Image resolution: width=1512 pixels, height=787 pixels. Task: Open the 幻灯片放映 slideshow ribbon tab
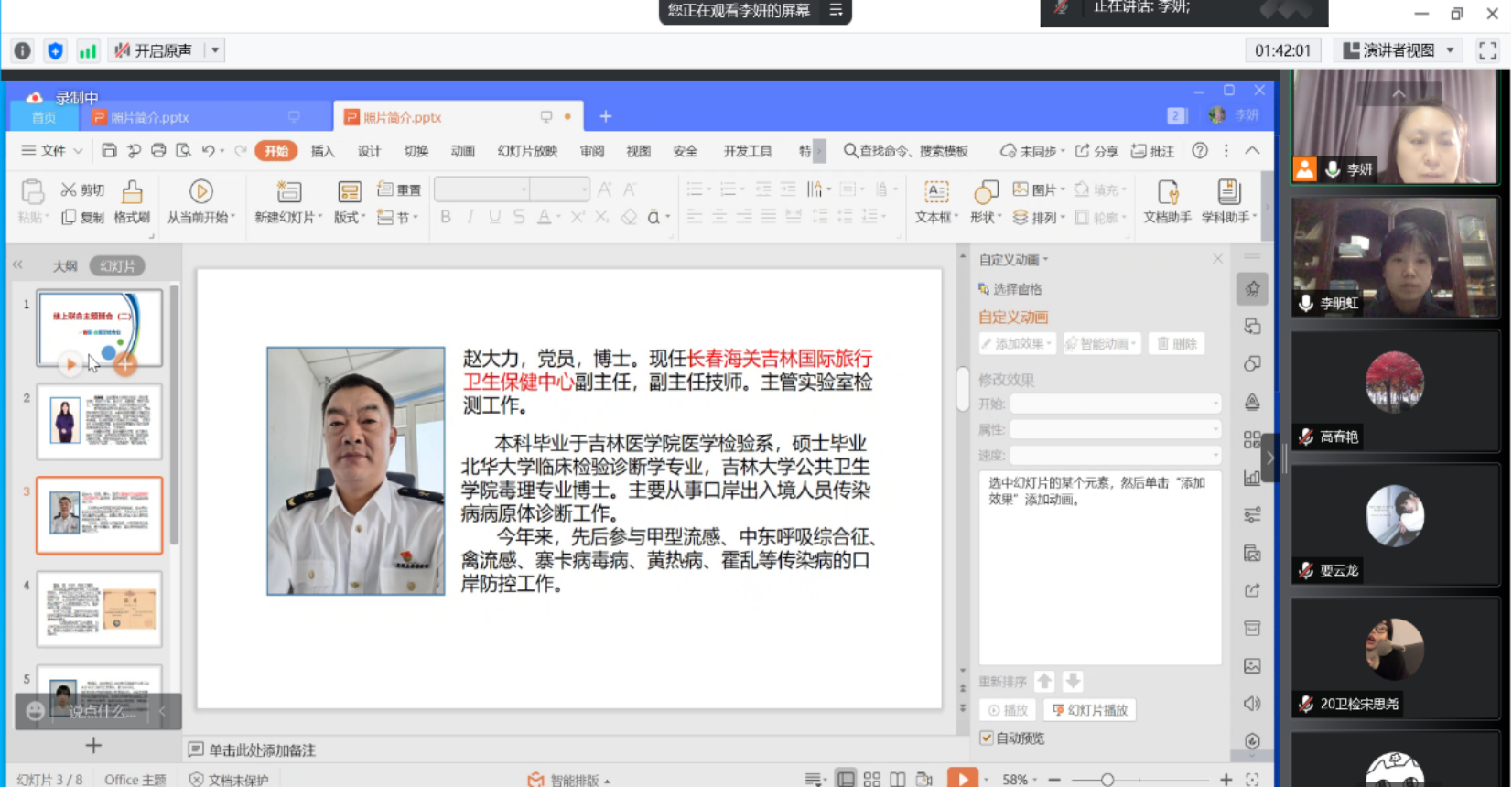[527, 151]
